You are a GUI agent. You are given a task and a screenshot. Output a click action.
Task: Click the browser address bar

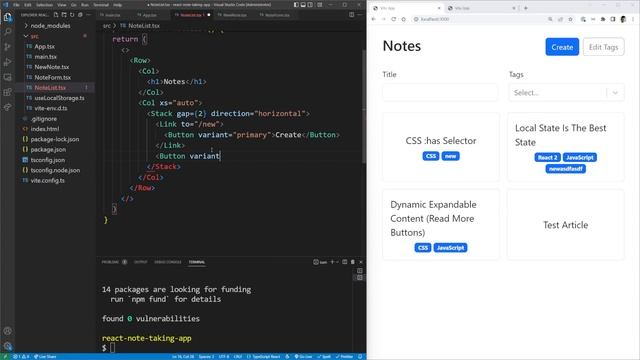478,19
